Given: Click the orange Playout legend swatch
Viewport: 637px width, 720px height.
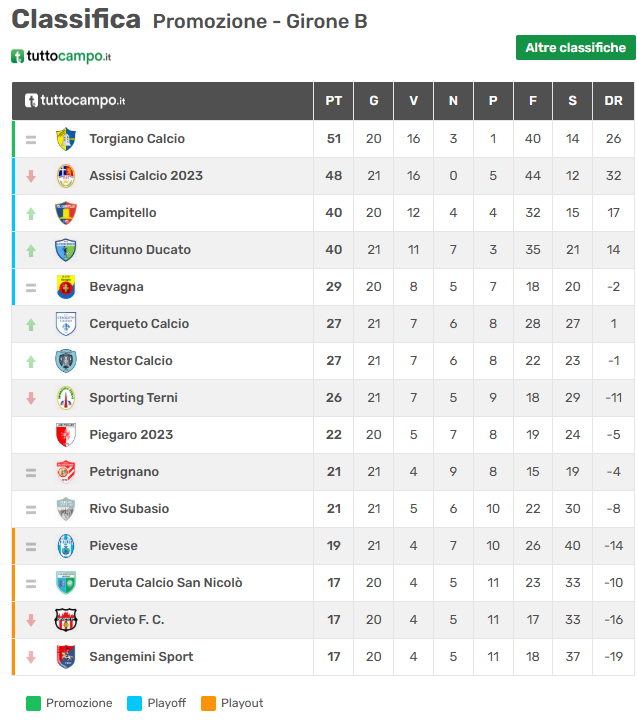Looking at the screenshot, I should (x=209, y=703).
